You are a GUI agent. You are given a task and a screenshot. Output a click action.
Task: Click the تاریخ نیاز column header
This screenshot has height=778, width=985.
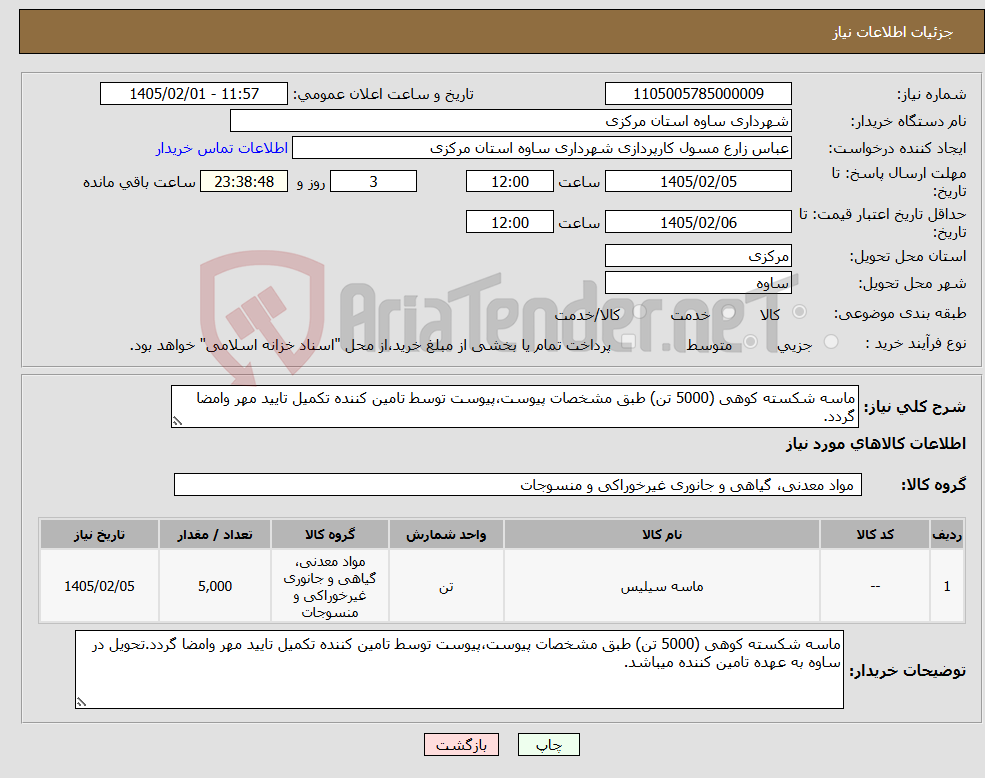[x=99, y=534]
